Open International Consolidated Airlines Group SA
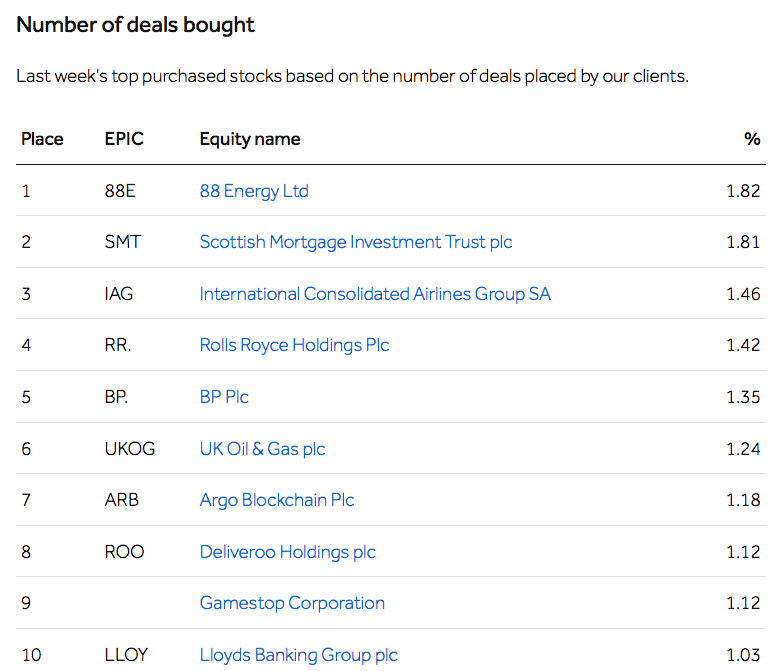782x671 pixels. coord(375,294)
